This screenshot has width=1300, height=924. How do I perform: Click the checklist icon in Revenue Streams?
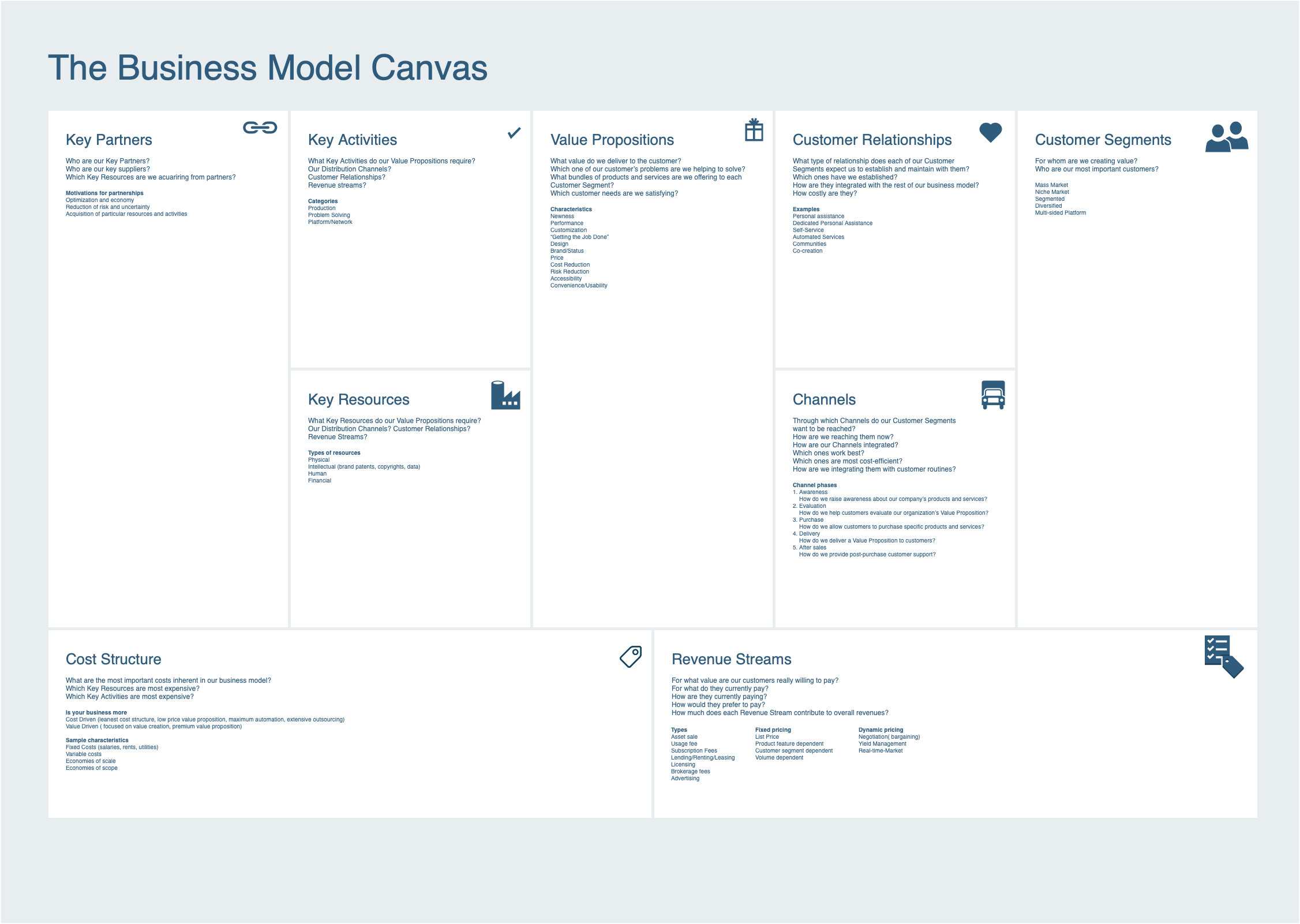1224,657
